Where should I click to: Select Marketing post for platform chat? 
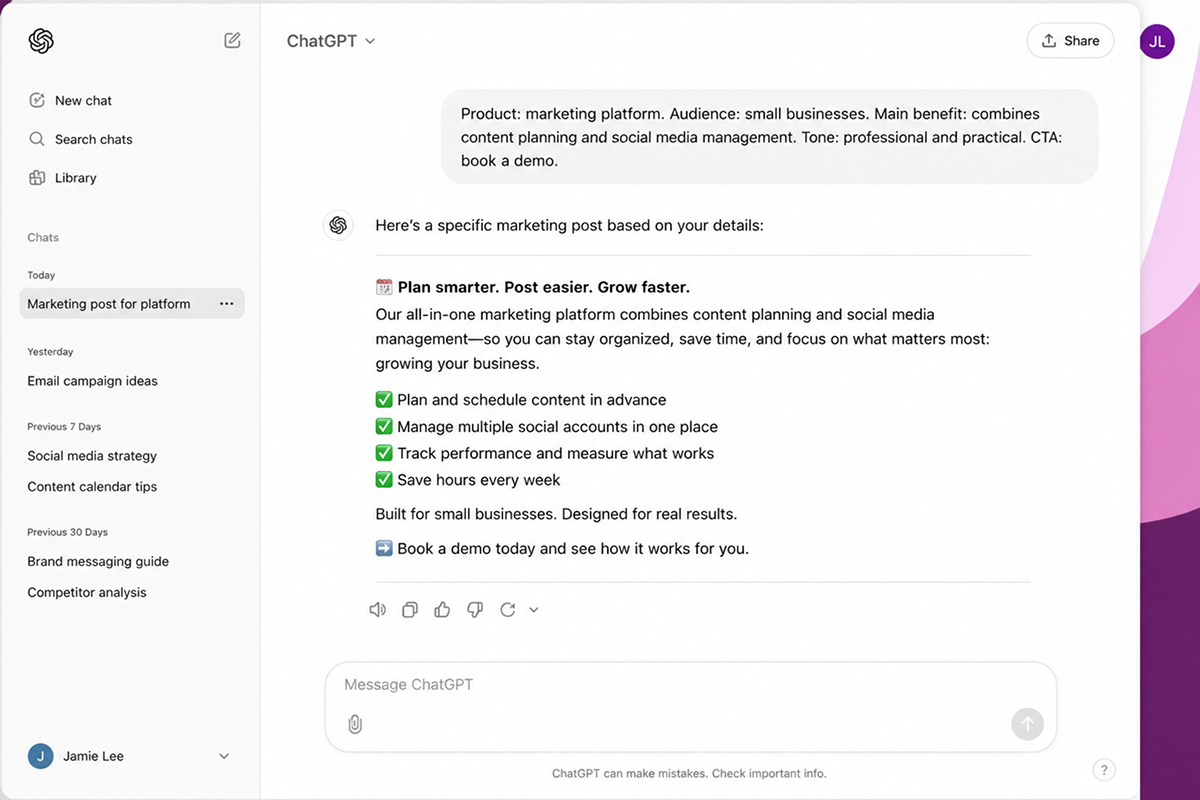click(132, 304)
